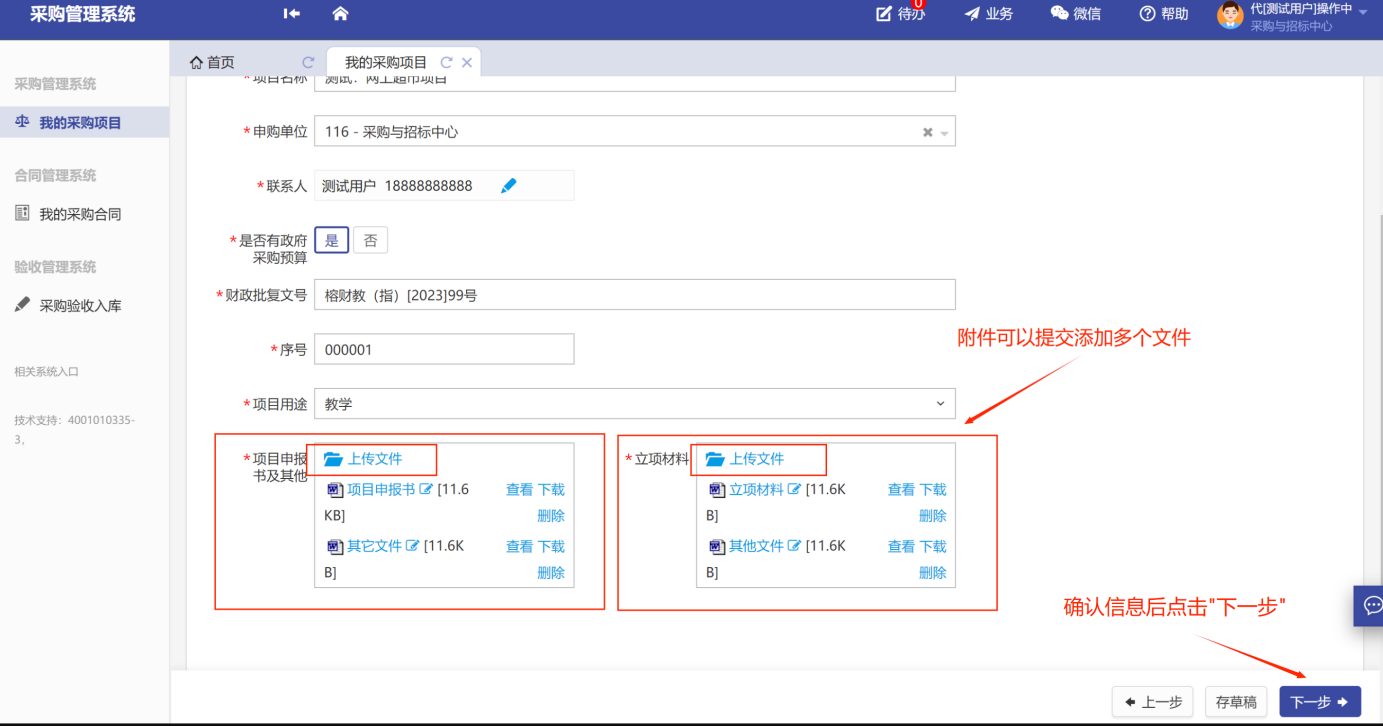Refresh 我的采购项目 tab with reload icon

(446, 62)
